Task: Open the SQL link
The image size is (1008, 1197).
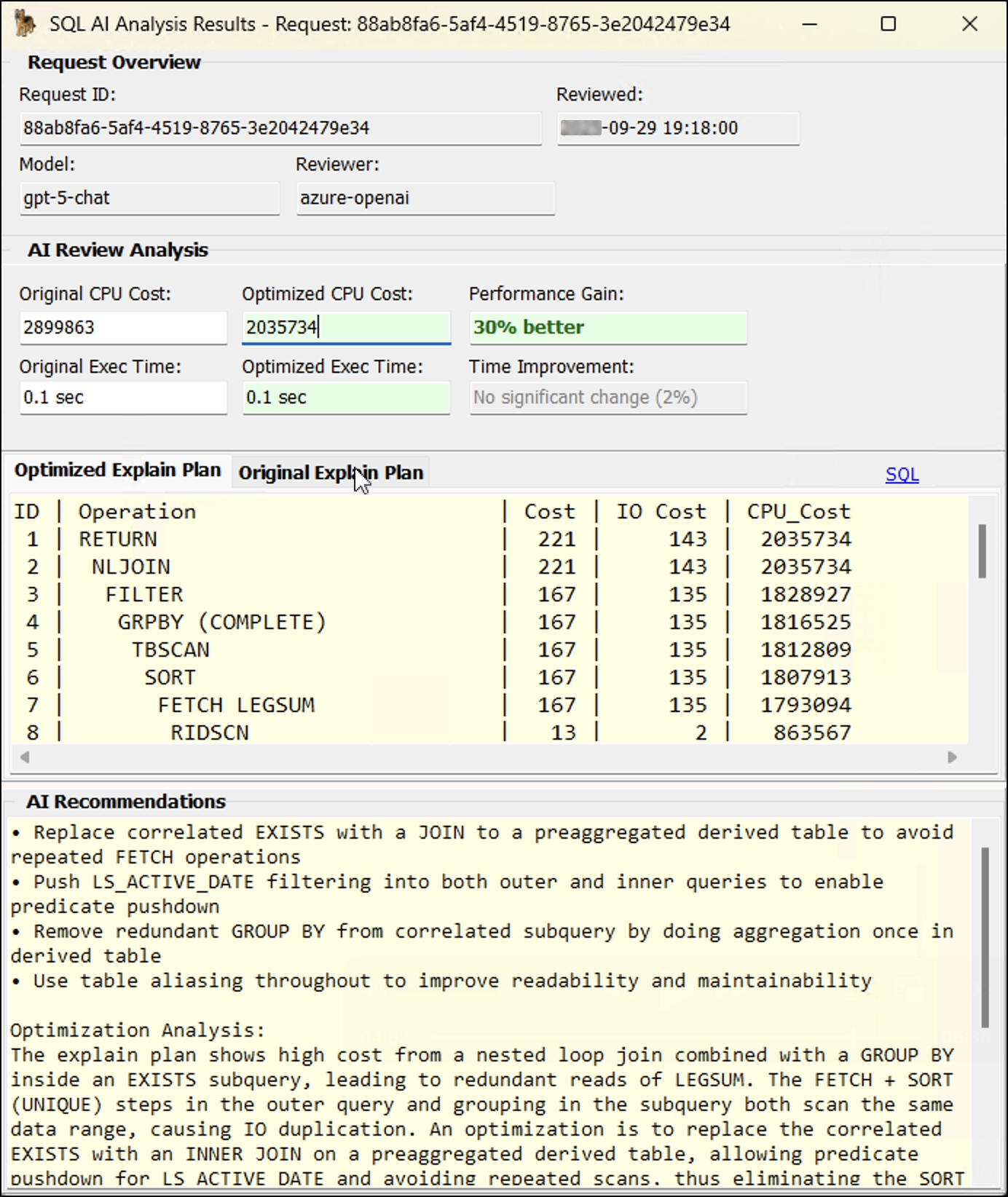Action: point(902,475)
